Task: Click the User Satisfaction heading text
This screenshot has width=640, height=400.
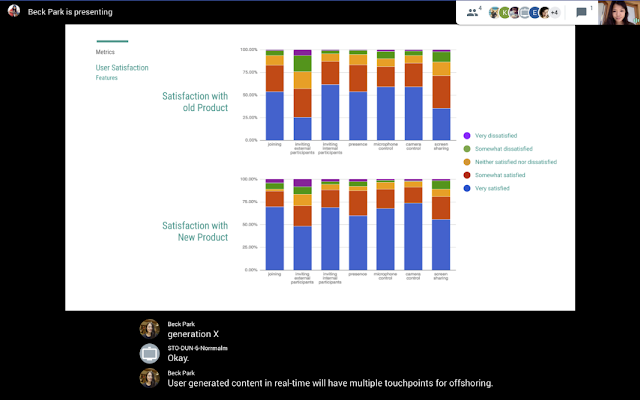Action: tap(122, 68)
